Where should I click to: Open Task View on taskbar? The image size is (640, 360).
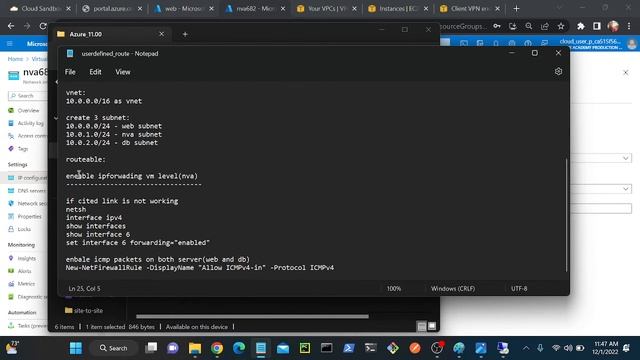151,348
